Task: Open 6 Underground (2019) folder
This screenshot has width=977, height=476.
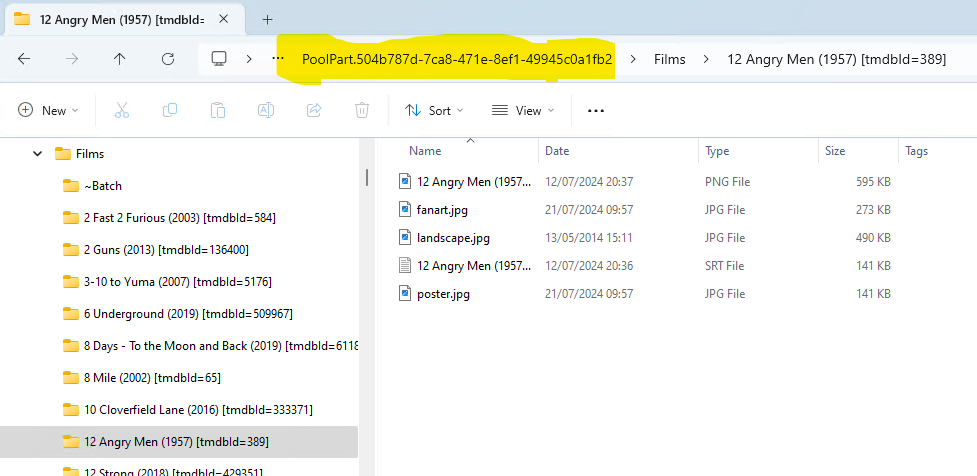Action: click(188, 313)
